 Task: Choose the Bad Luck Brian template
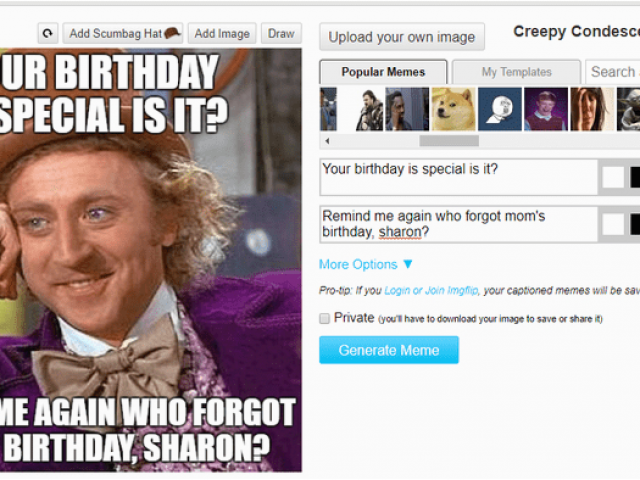546,109
